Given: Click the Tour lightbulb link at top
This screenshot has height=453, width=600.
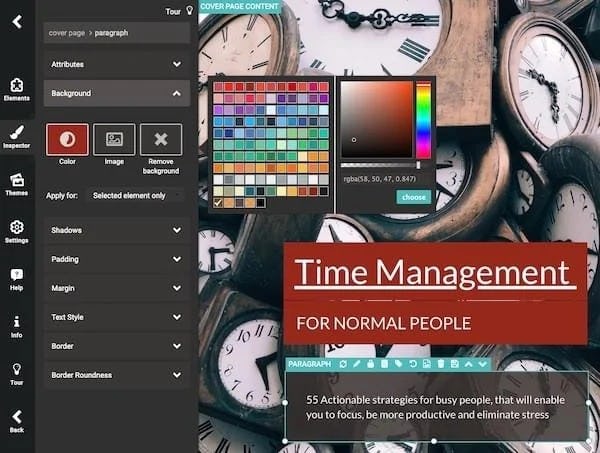Looking at the screenshot, I should point(179,11).
